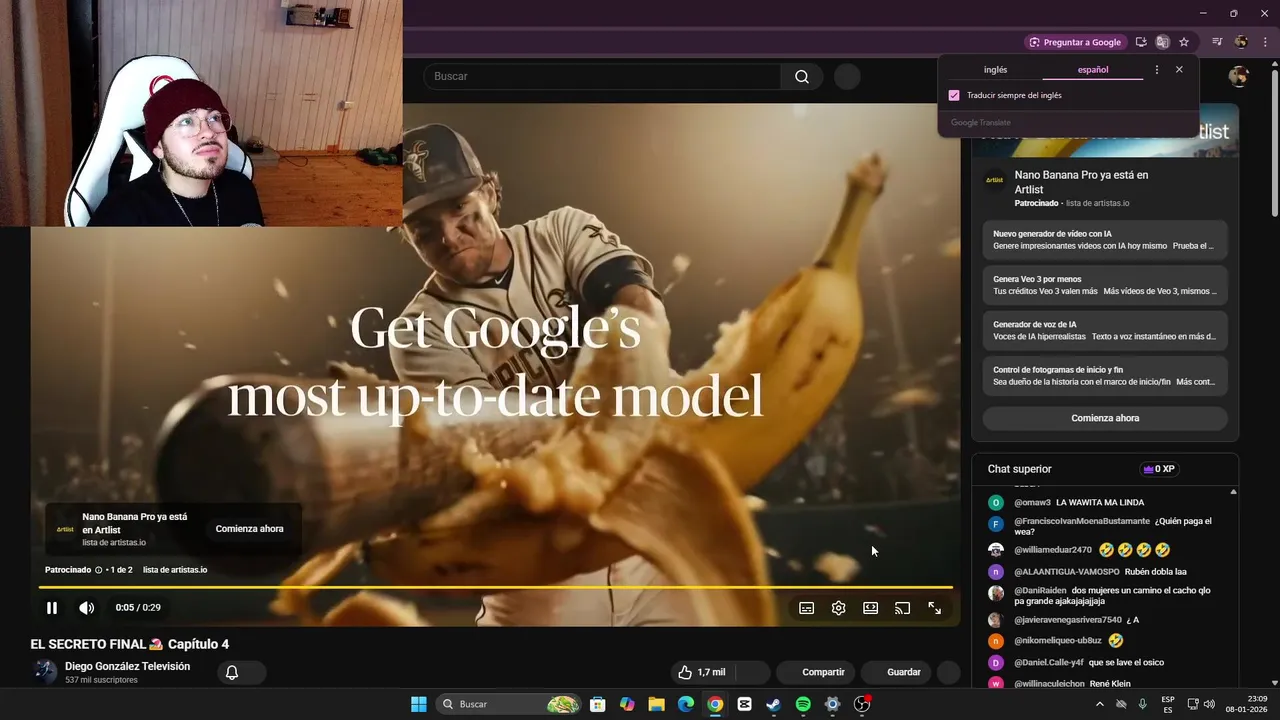Click the Patrocinado info icon in player
Viewport: 1280px width, 720px height.
click(x=98, y=570)
